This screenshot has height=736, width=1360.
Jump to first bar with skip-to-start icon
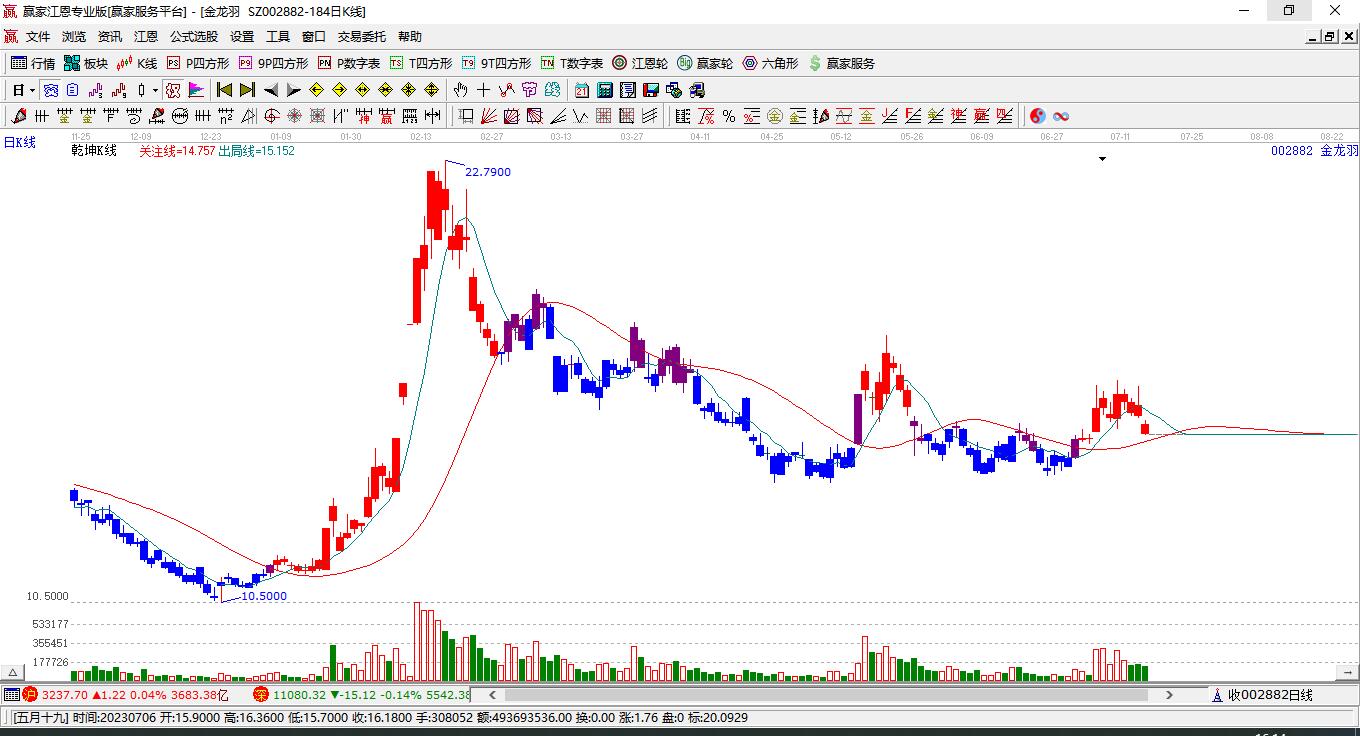coord(224,90)
